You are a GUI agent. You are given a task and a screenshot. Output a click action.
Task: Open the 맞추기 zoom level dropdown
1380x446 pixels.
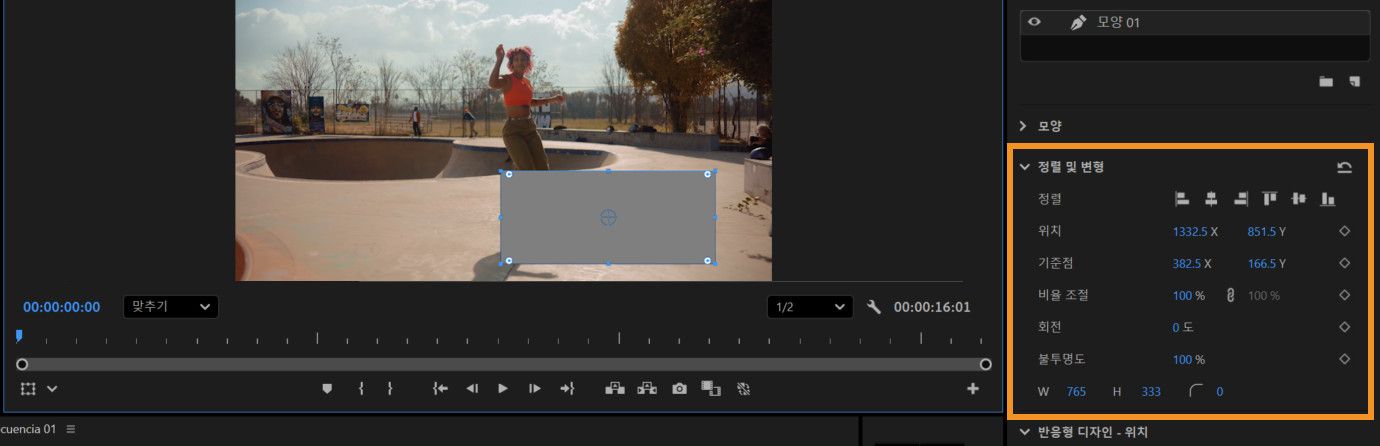(171, 307)
